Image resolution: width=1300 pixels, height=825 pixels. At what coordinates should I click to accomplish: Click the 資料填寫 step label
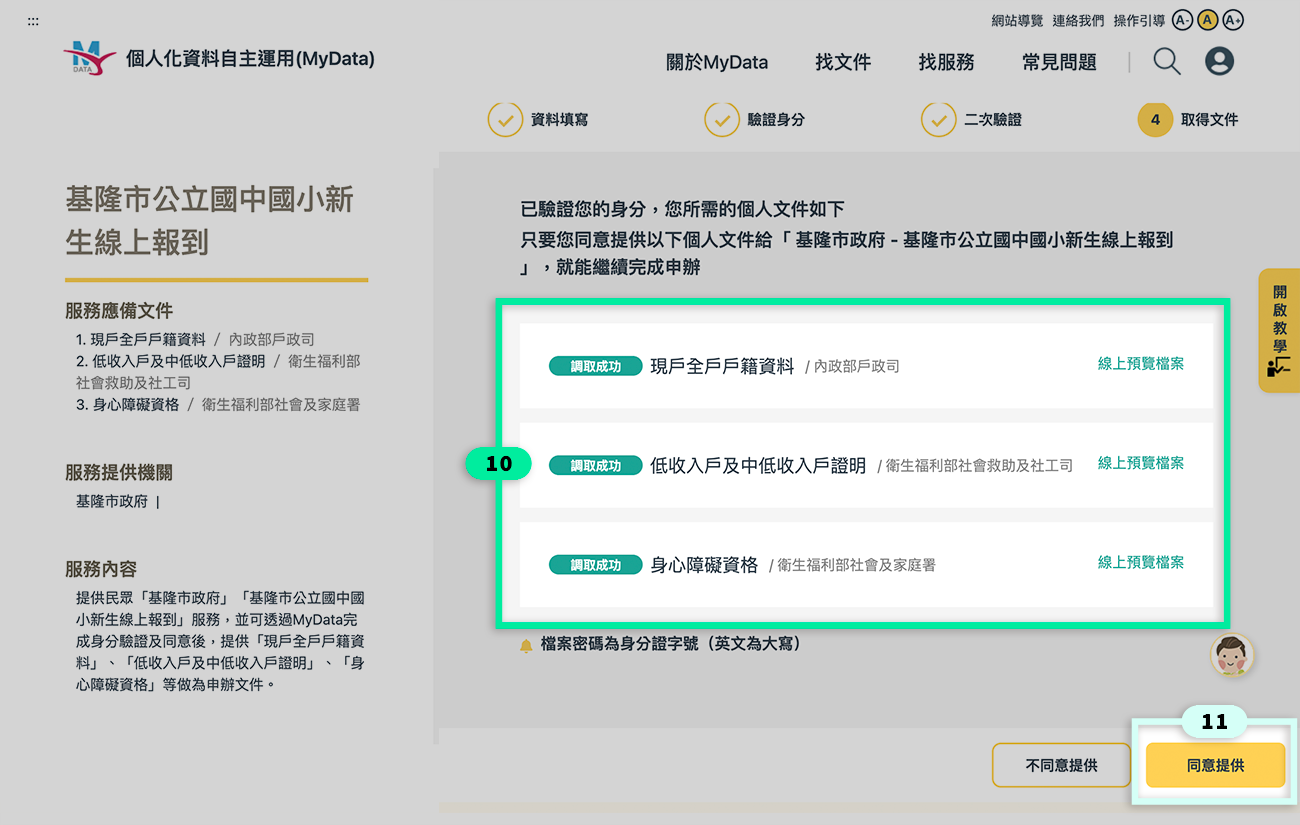click(559, 120)
